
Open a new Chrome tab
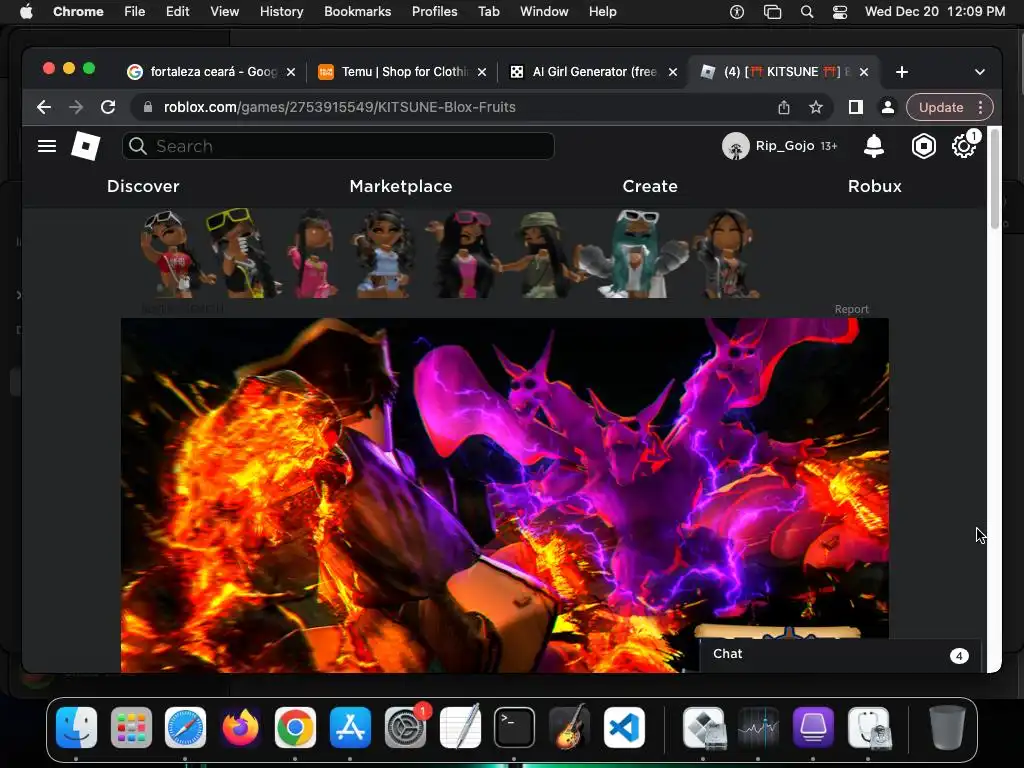pos(902,72)
